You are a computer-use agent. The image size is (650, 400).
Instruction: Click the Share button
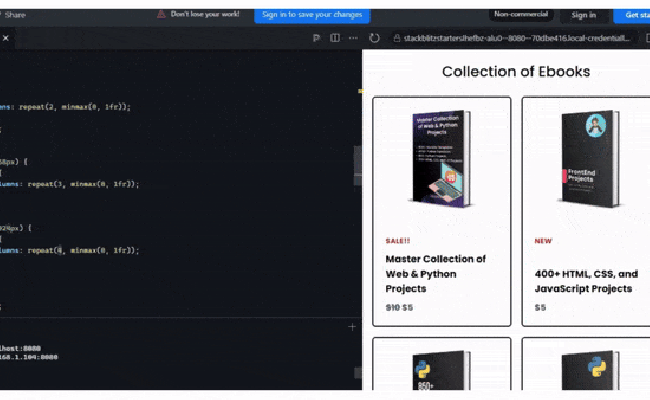(x=15, y=15)
